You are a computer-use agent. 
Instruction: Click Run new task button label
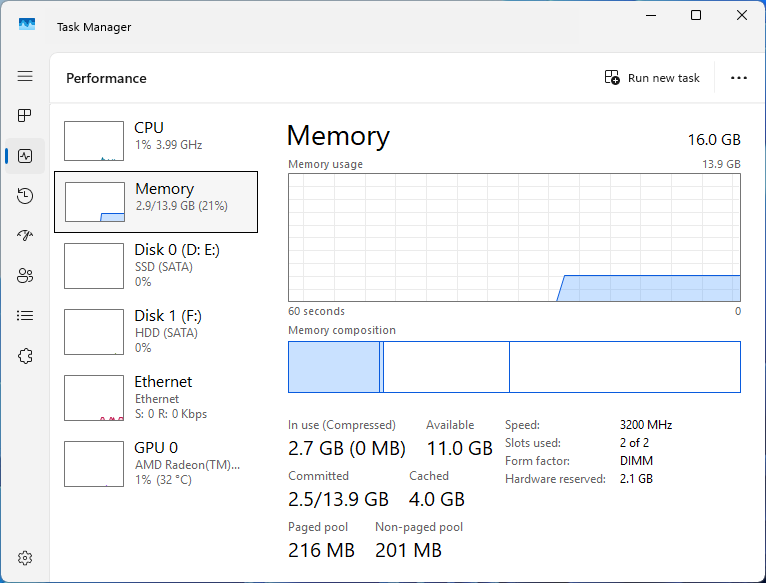click(663, 78)
